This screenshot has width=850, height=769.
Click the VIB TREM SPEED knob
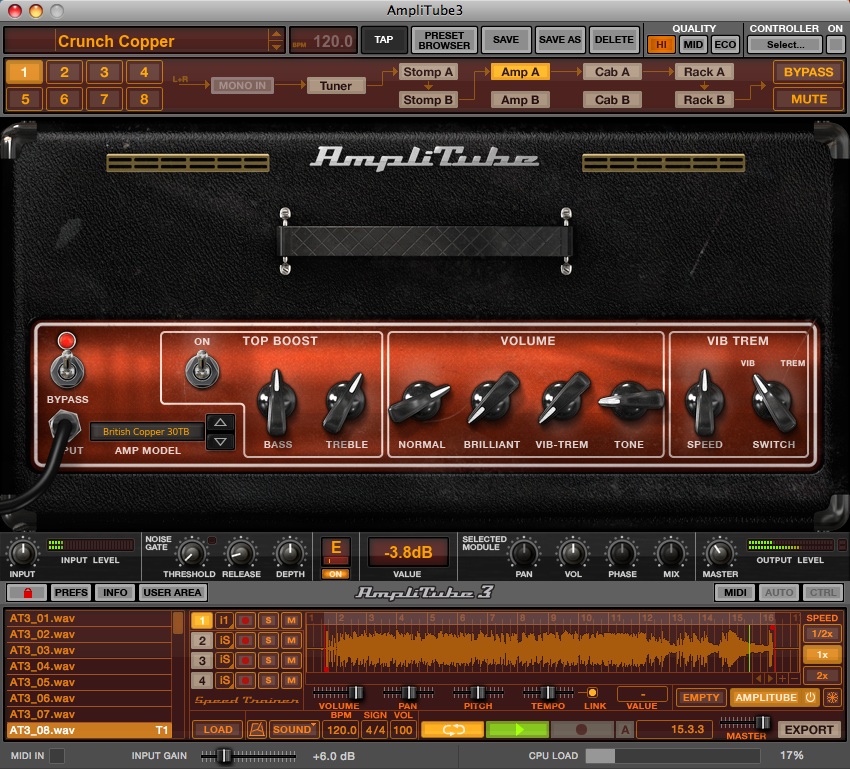click(704, 403)
